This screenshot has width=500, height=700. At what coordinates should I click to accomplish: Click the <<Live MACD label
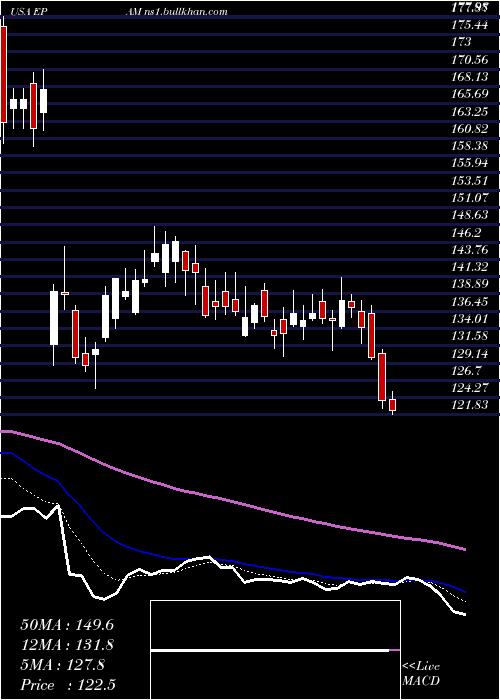point(421,674)
